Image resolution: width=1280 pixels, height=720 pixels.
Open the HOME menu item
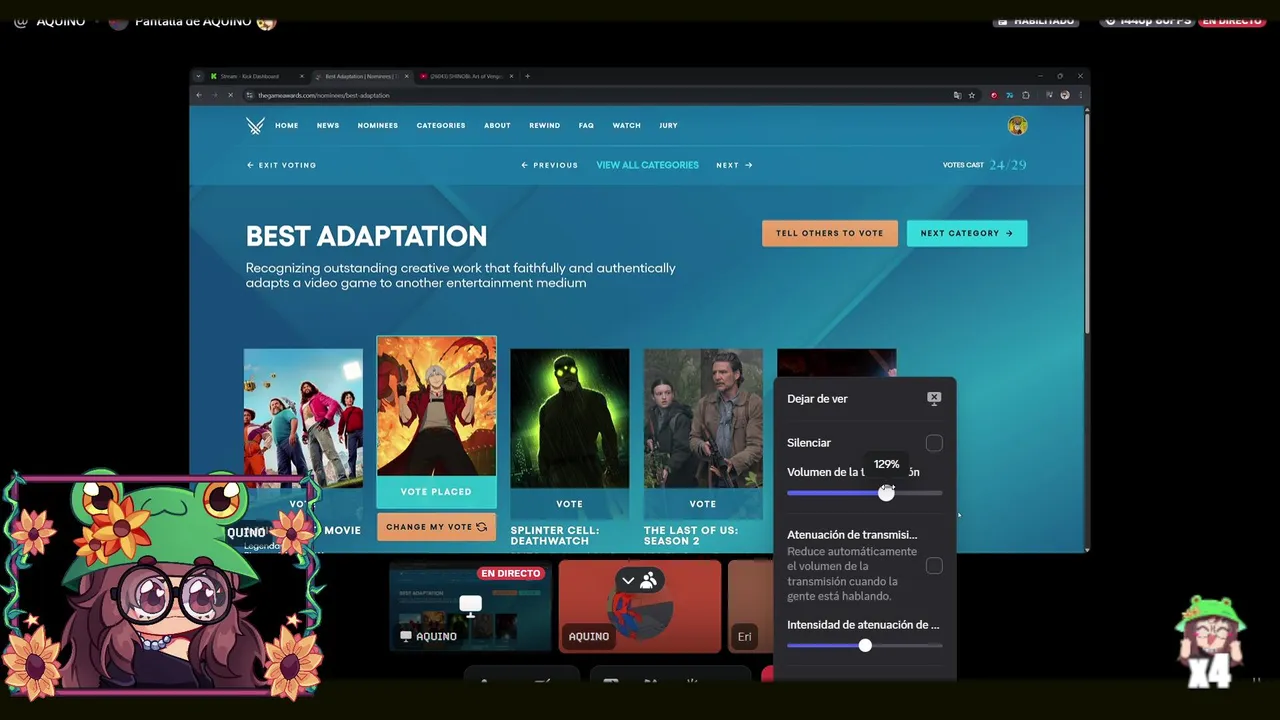coord(287,126)
